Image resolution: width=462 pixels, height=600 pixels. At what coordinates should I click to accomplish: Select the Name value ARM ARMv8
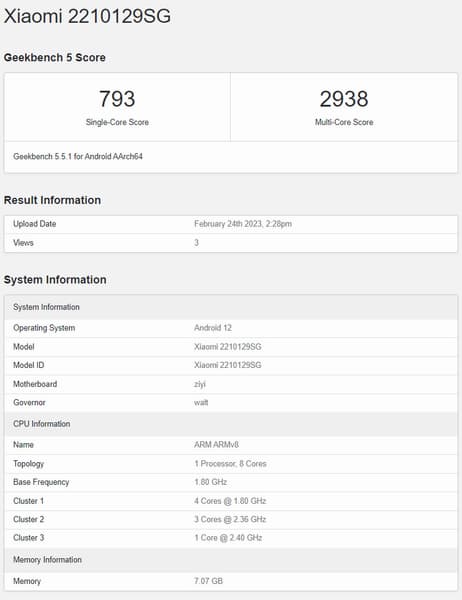click(x=216, y=445)
